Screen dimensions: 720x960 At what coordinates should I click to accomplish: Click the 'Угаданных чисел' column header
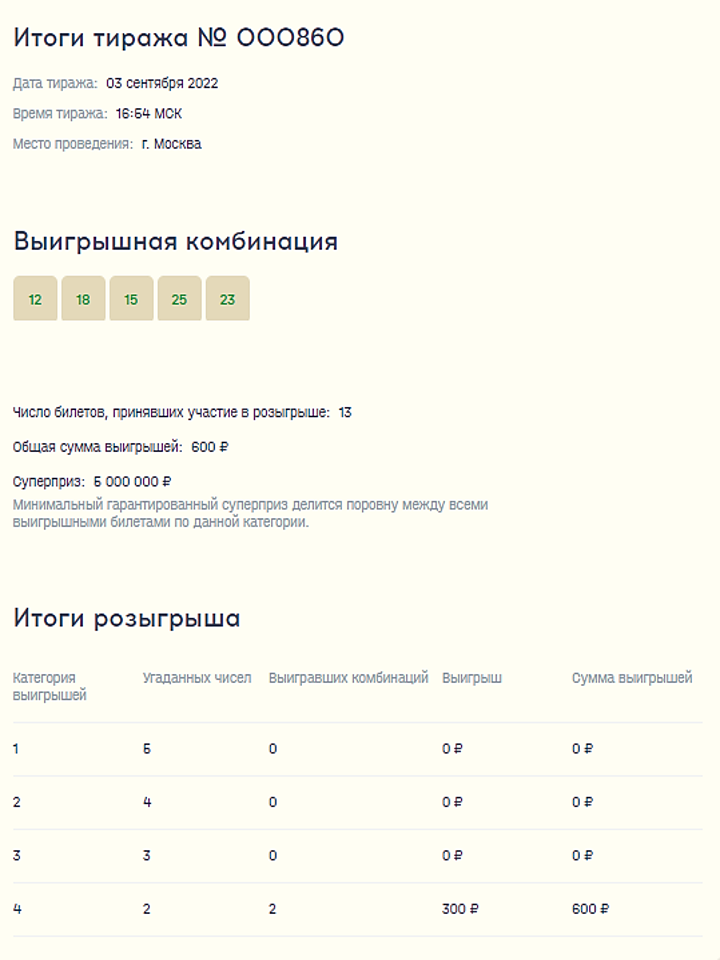pyautogui.click(x=197, y=678)
